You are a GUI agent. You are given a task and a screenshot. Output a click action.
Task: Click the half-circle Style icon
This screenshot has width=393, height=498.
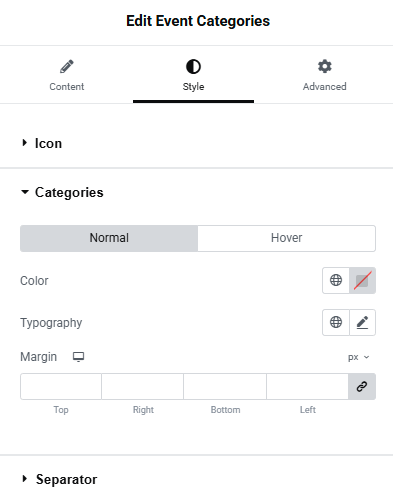[193, 67]
